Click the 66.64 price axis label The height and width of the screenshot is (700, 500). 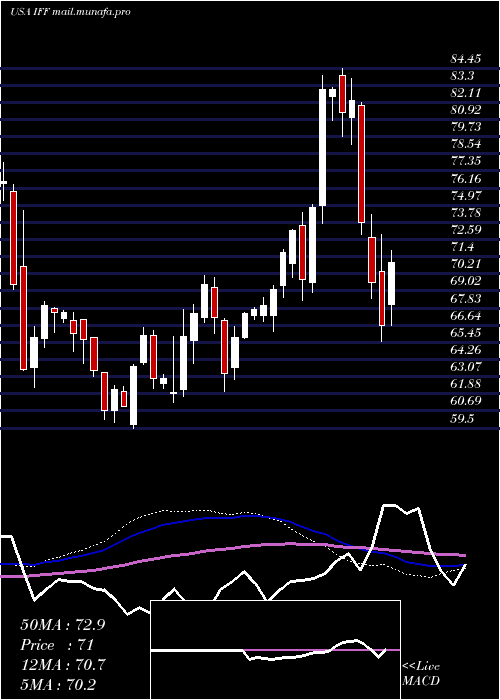click(x=466, y=315)
